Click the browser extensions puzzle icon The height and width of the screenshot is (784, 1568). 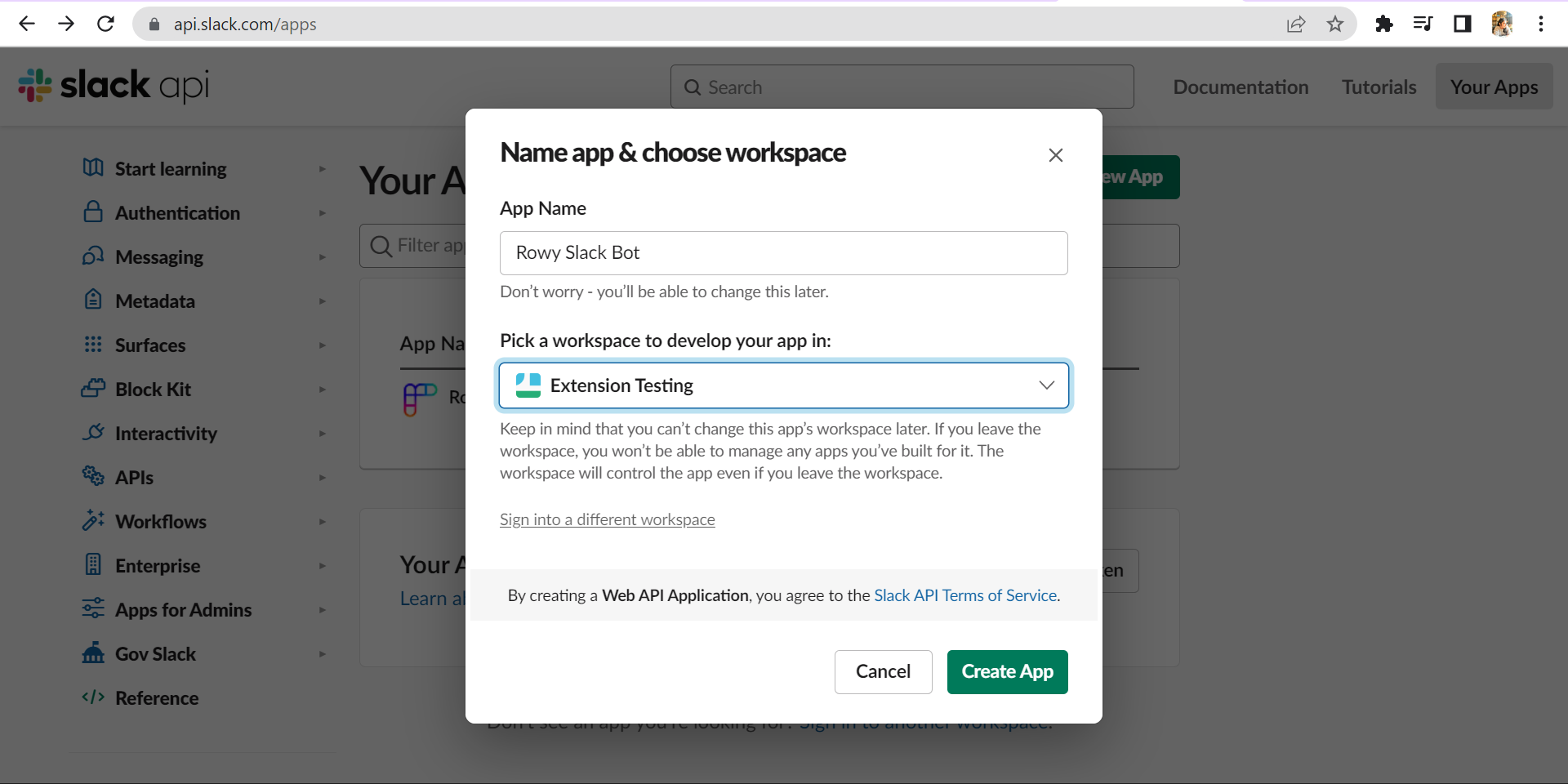click(1383, 24)
